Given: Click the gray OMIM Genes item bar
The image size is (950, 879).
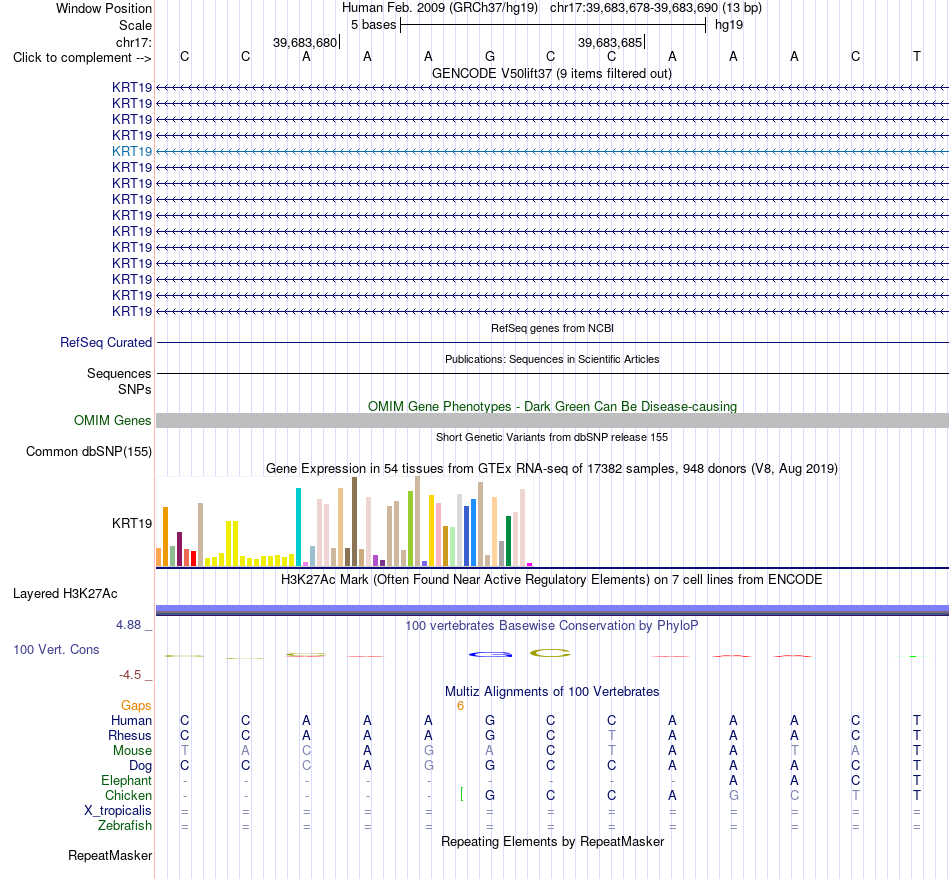Looking at the screenshot, I should coord(552,420).
